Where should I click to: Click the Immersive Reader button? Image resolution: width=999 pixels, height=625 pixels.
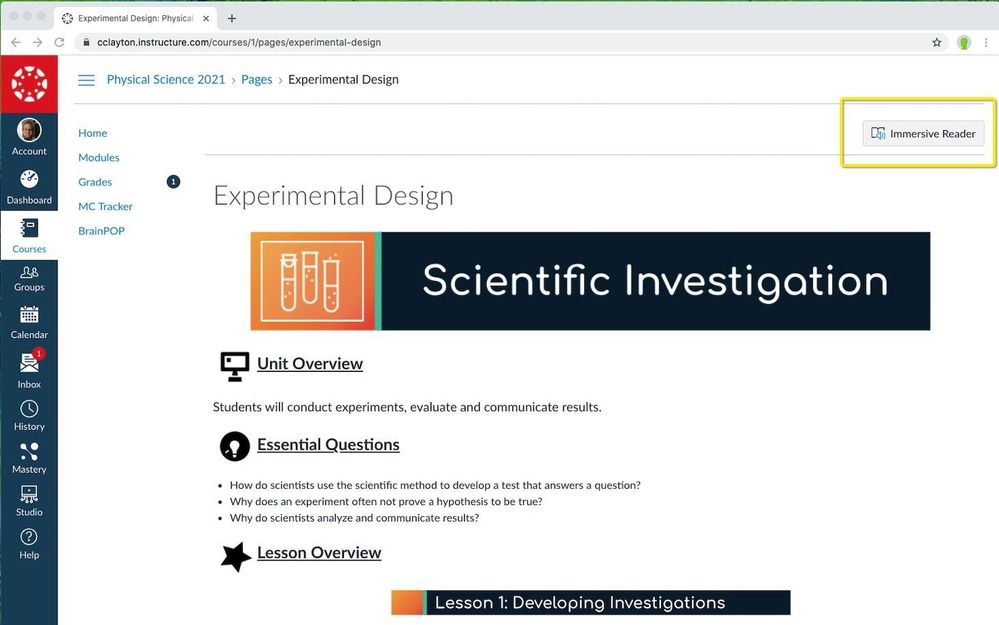[x=923, y=134]
